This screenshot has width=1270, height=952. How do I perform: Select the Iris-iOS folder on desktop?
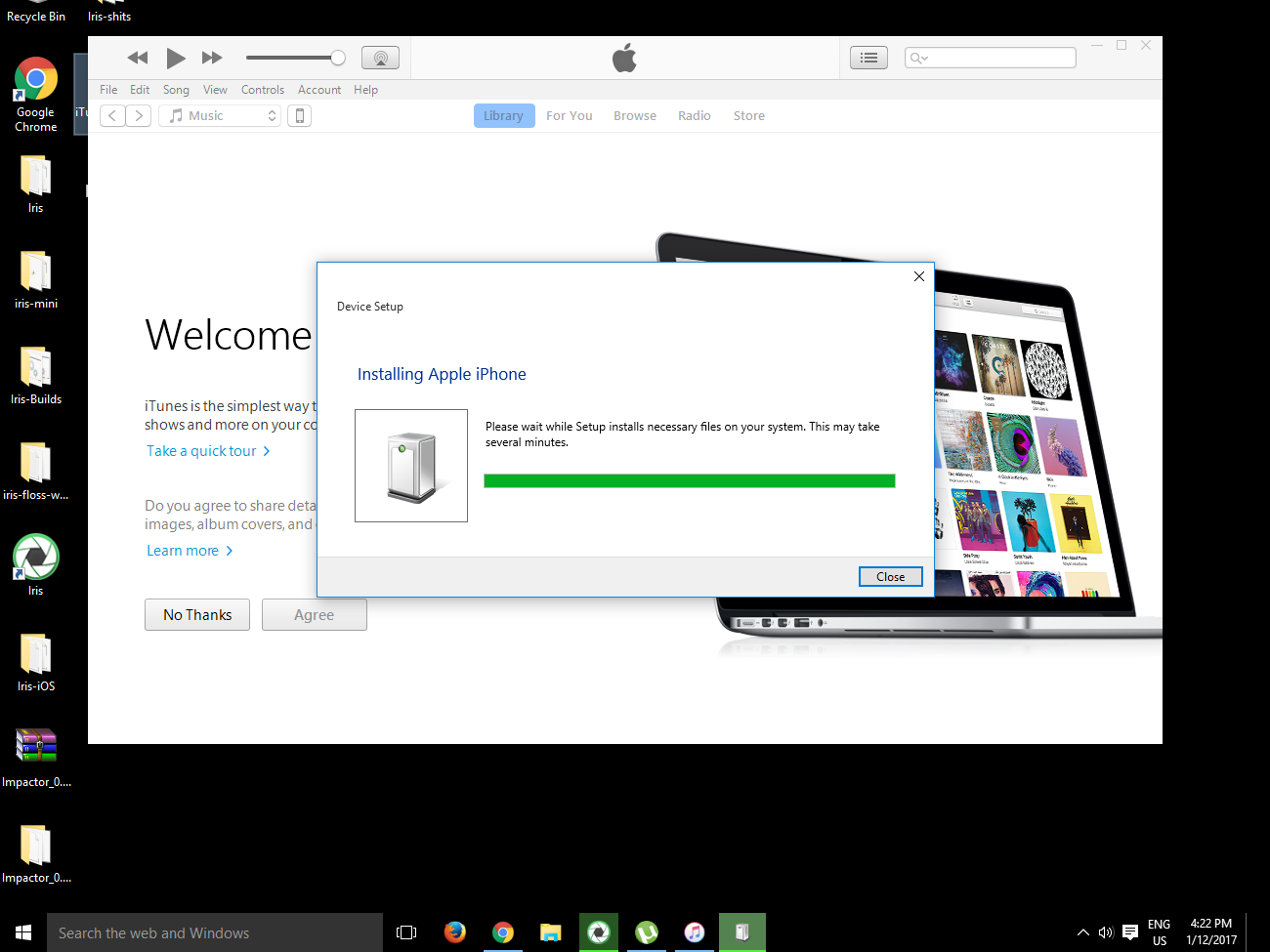(36, 663)
